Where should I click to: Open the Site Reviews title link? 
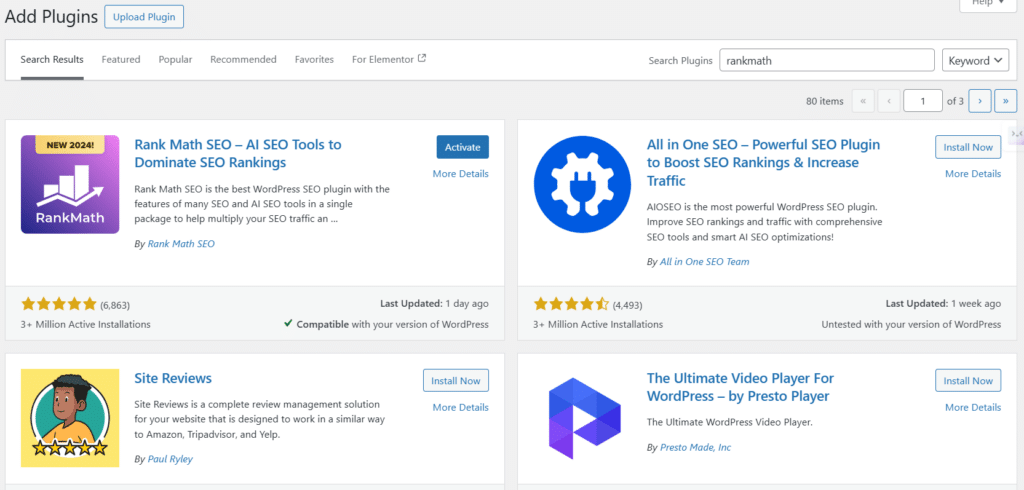click(x=173, y=378)
